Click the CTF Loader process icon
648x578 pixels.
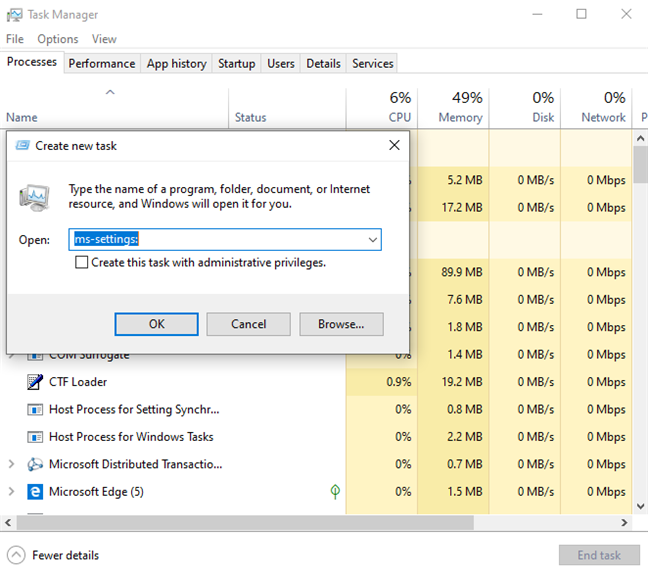tap(35, 382)
